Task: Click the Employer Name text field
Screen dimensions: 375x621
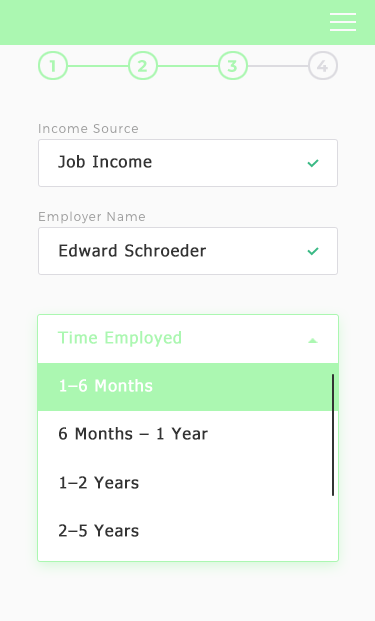Action: [188, 251]
